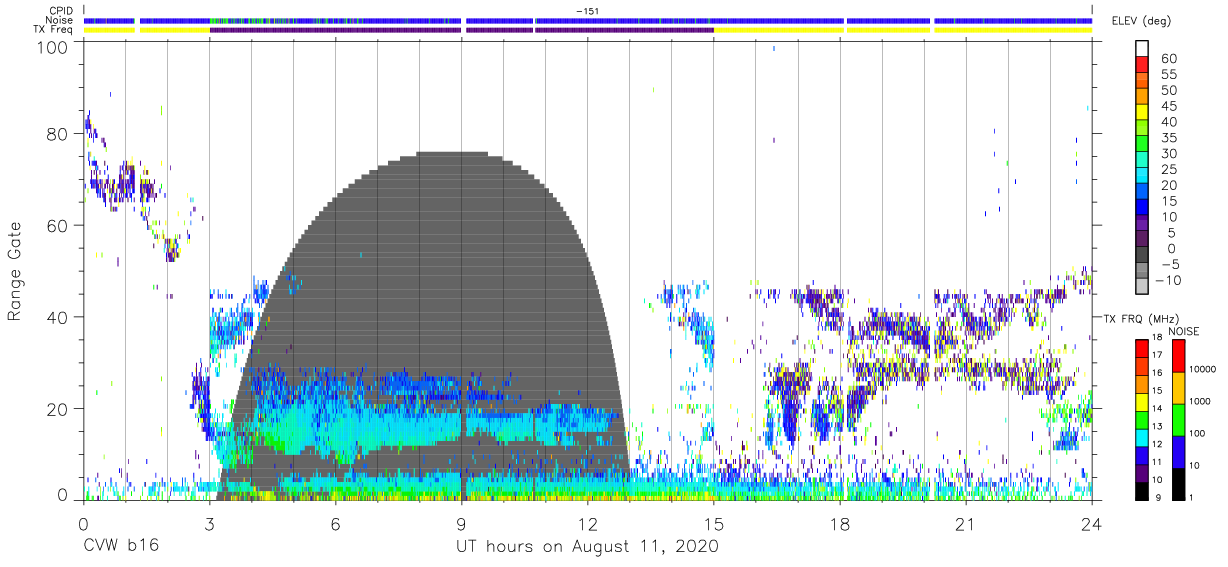This screenshot has width=1228, height=567.
Task: Click the '9' tick label on the time axis
Action: (x=461, y=524)
